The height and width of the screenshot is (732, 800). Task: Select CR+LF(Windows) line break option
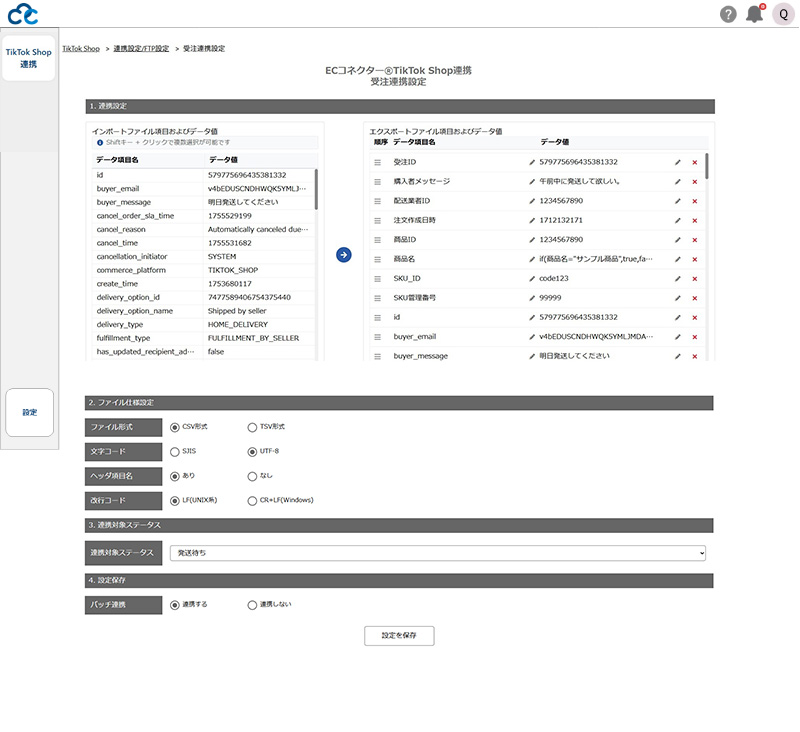[252, 501]
